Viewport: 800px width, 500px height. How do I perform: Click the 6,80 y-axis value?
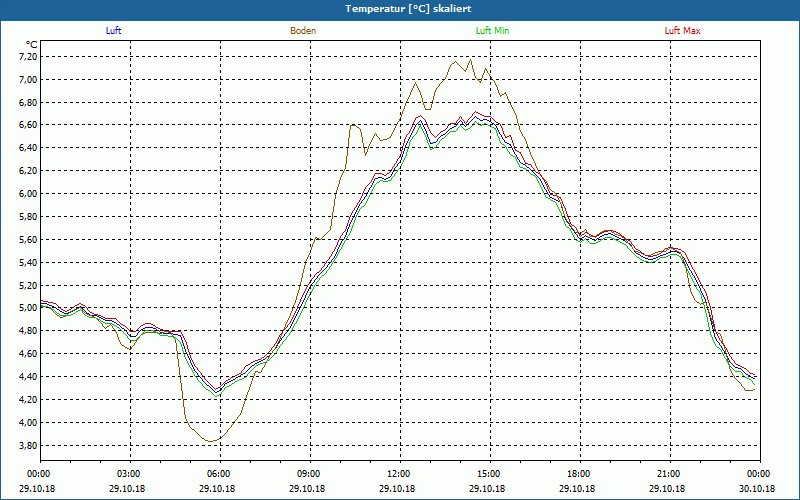point(28,102)
